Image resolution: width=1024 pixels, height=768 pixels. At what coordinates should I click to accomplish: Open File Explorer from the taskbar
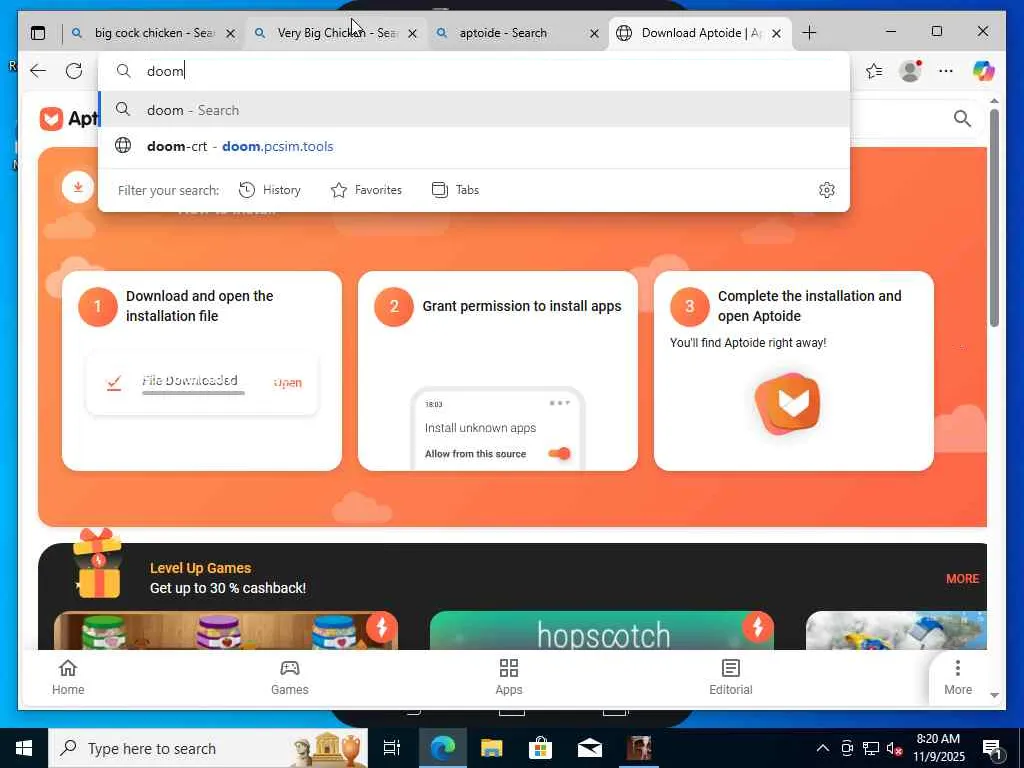491,748
